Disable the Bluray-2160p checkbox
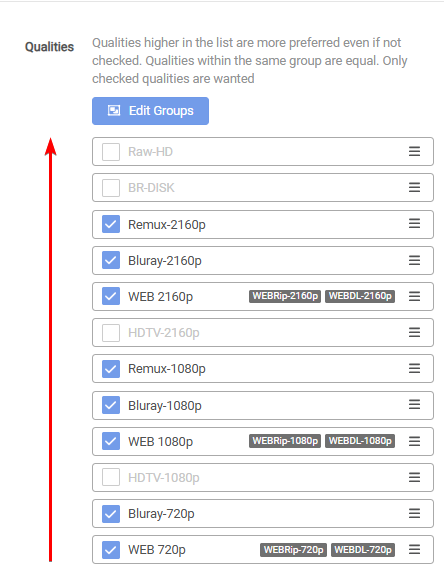The image size is (444, 571). pyautogui.click(x=111, y=260)
